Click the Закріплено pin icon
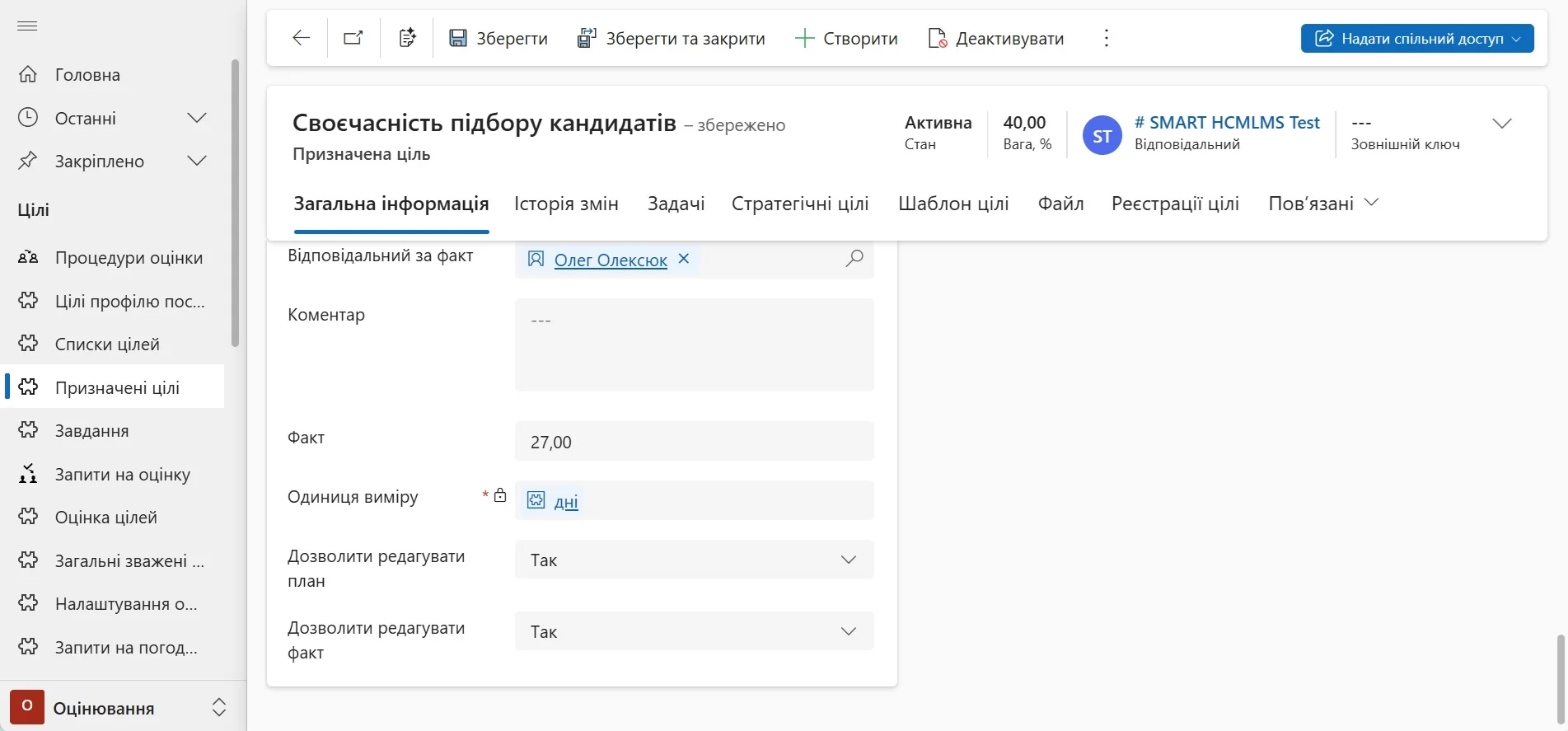 tap(28, 161)
